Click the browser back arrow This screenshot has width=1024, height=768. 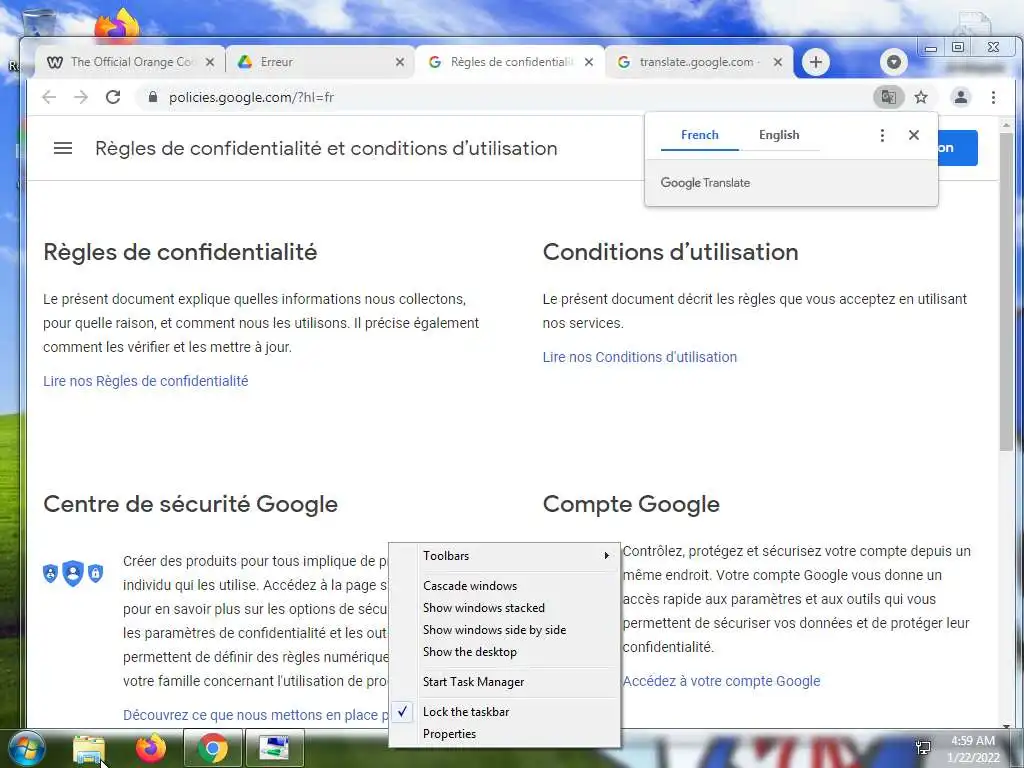coord(49,97)
